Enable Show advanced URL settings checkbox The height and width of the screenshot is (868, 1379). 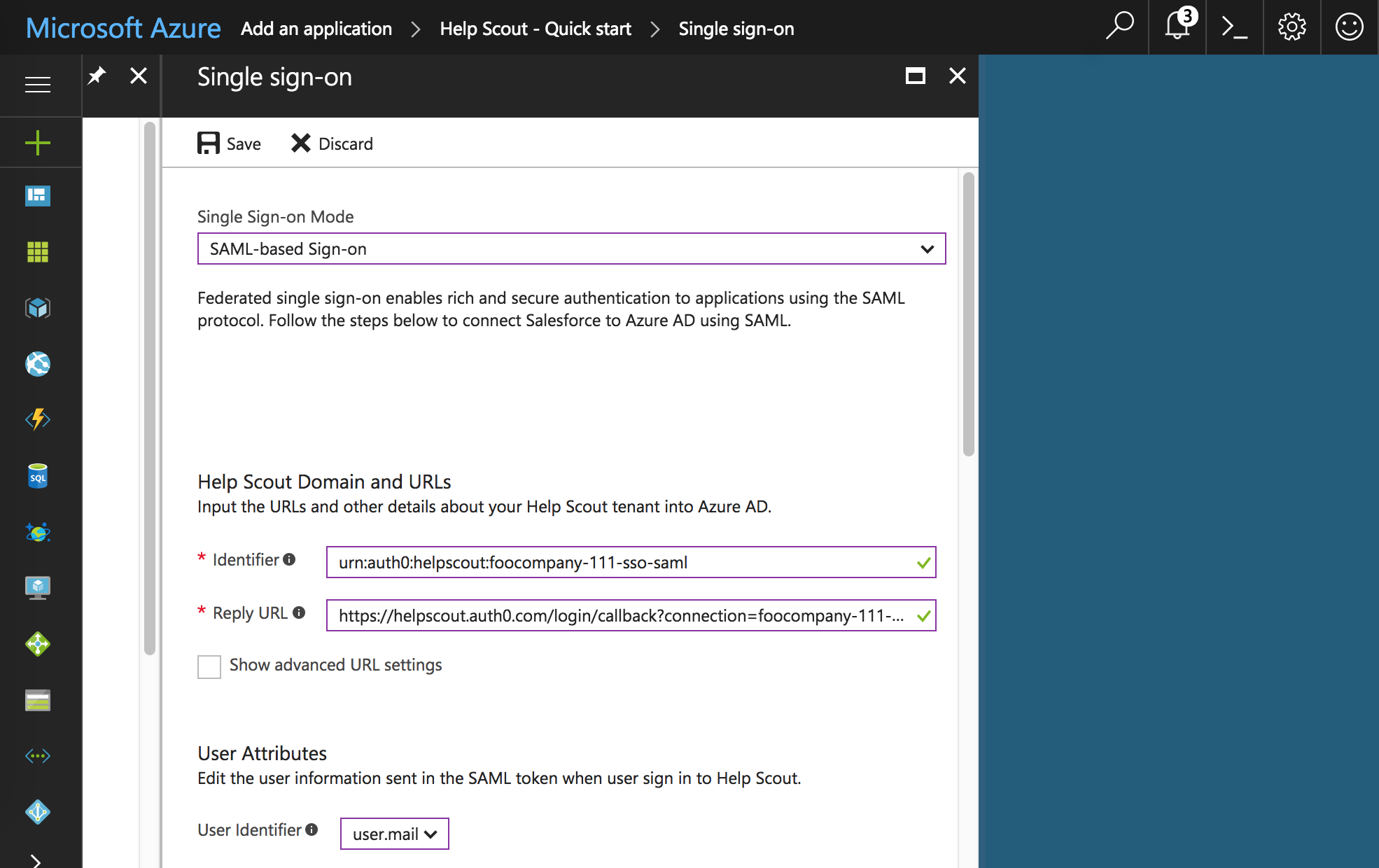point(209,666)
